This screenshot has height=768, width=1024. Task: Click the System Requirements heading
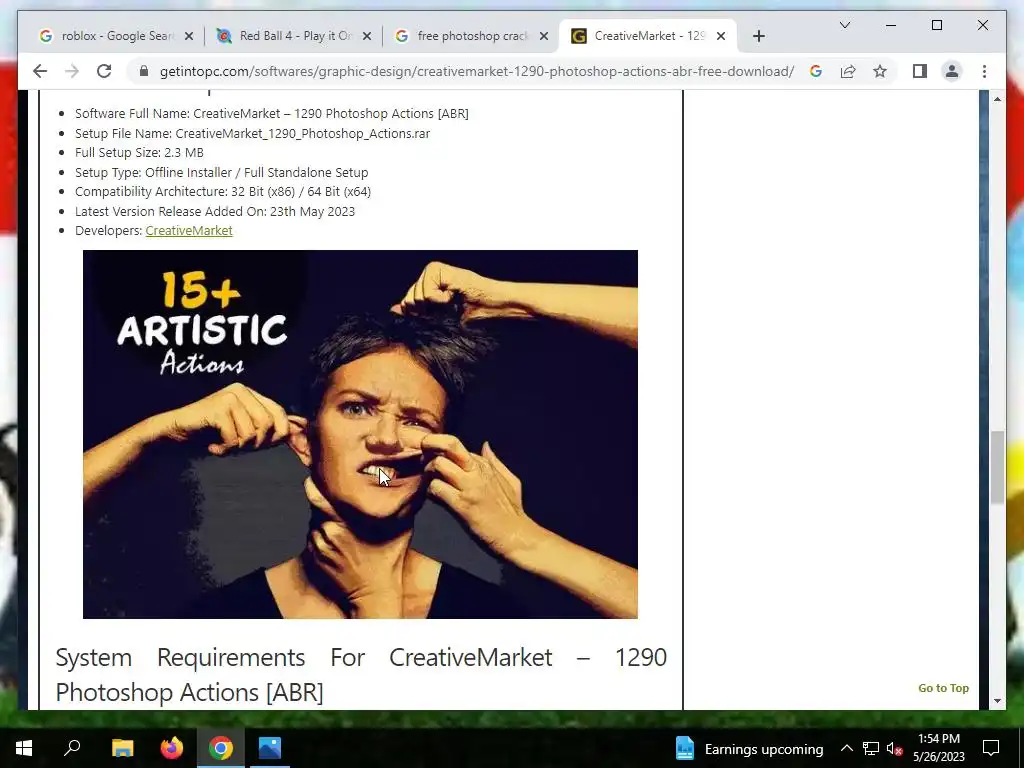click(361, 675)
